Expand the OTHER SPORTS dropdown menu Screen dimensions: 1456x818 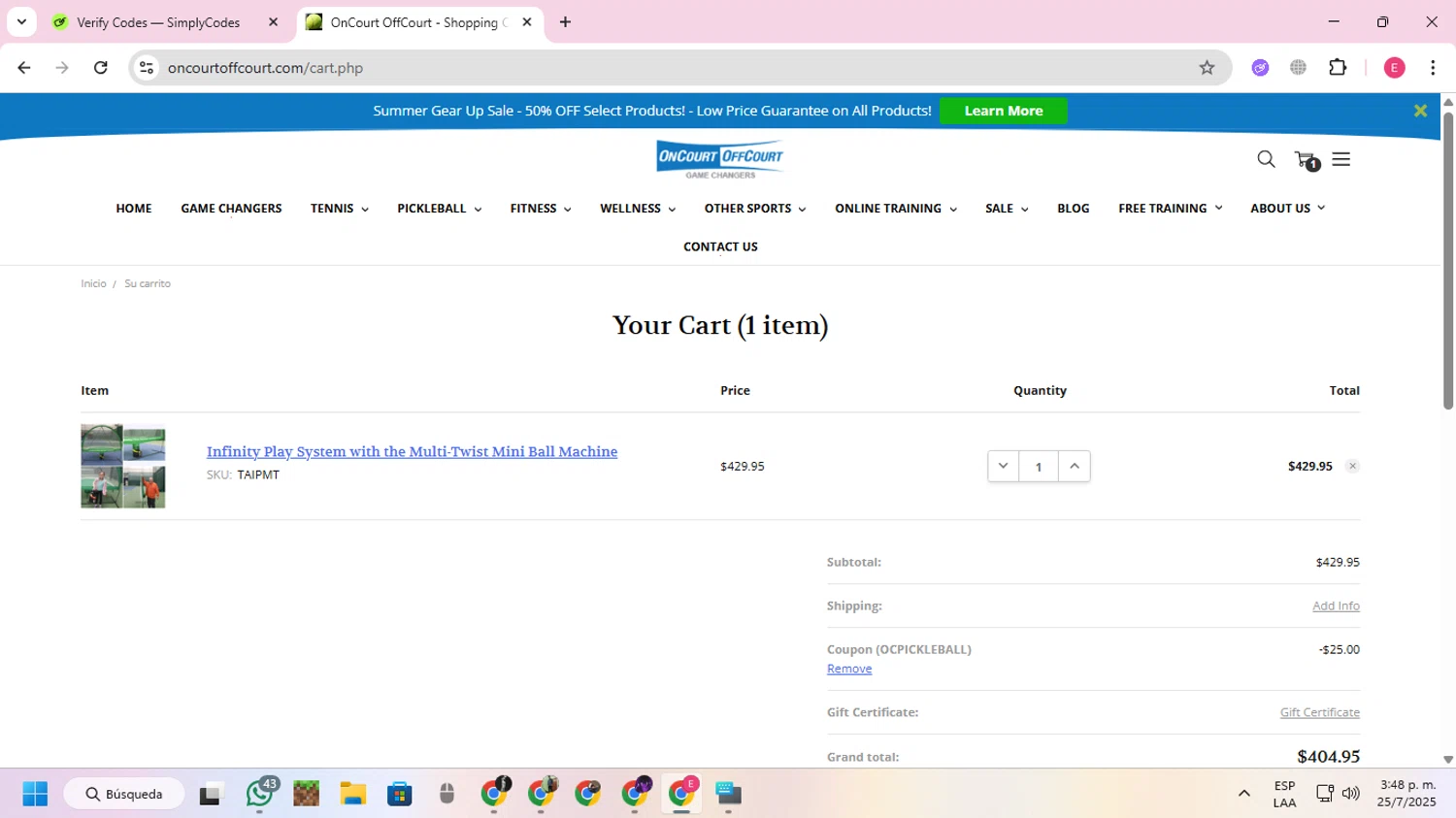pos(754,209)
